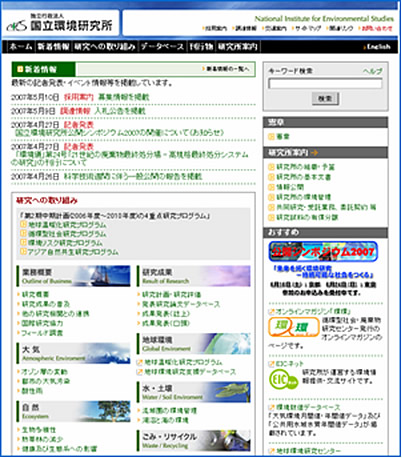Click the external-link icon beside EICネット
The image size is (402, 458).
(x=271, y=364)
